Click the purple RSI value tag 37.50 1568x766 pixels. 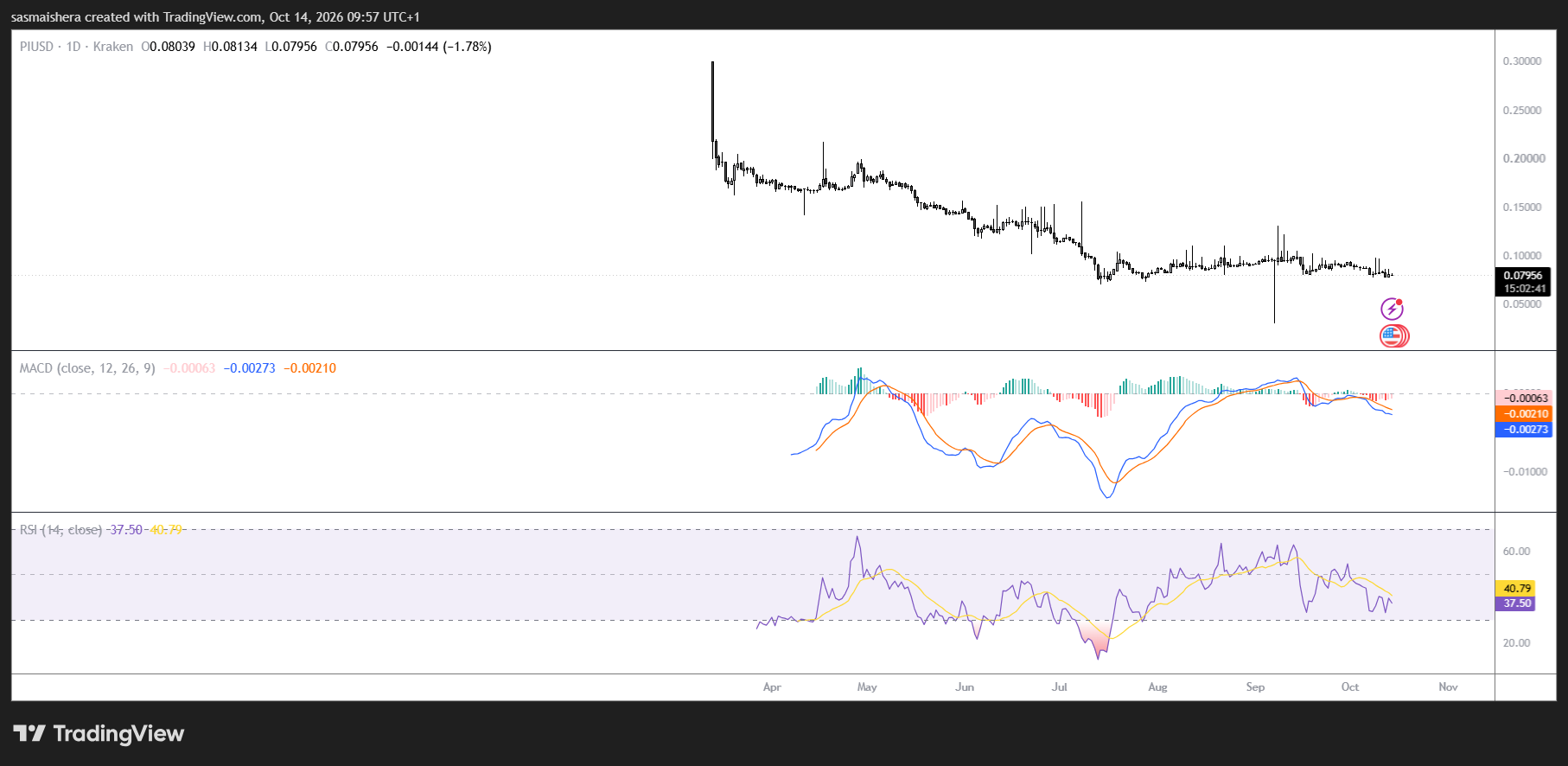(x=1516, y=603)
